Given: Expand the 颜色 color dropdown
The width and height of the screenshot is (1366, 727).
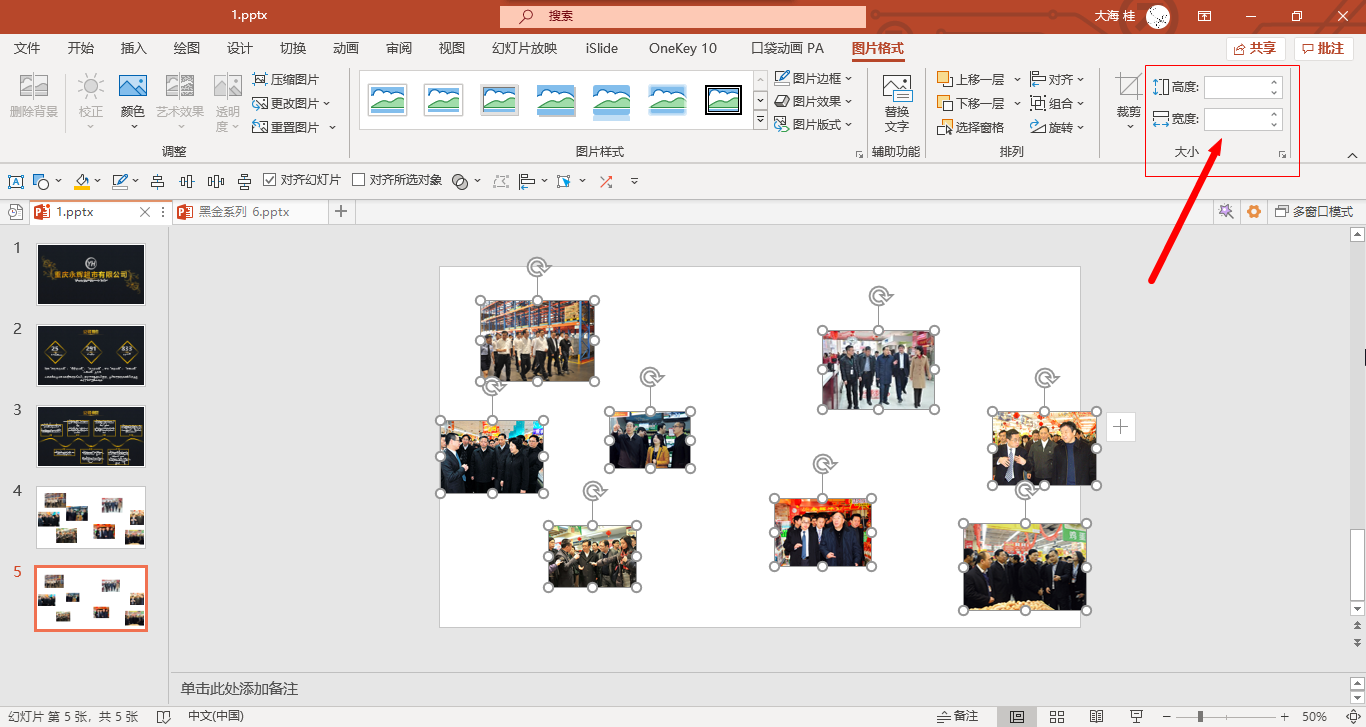Looking at the screenshot, I should pyautogui.click(x=133, y=112).
